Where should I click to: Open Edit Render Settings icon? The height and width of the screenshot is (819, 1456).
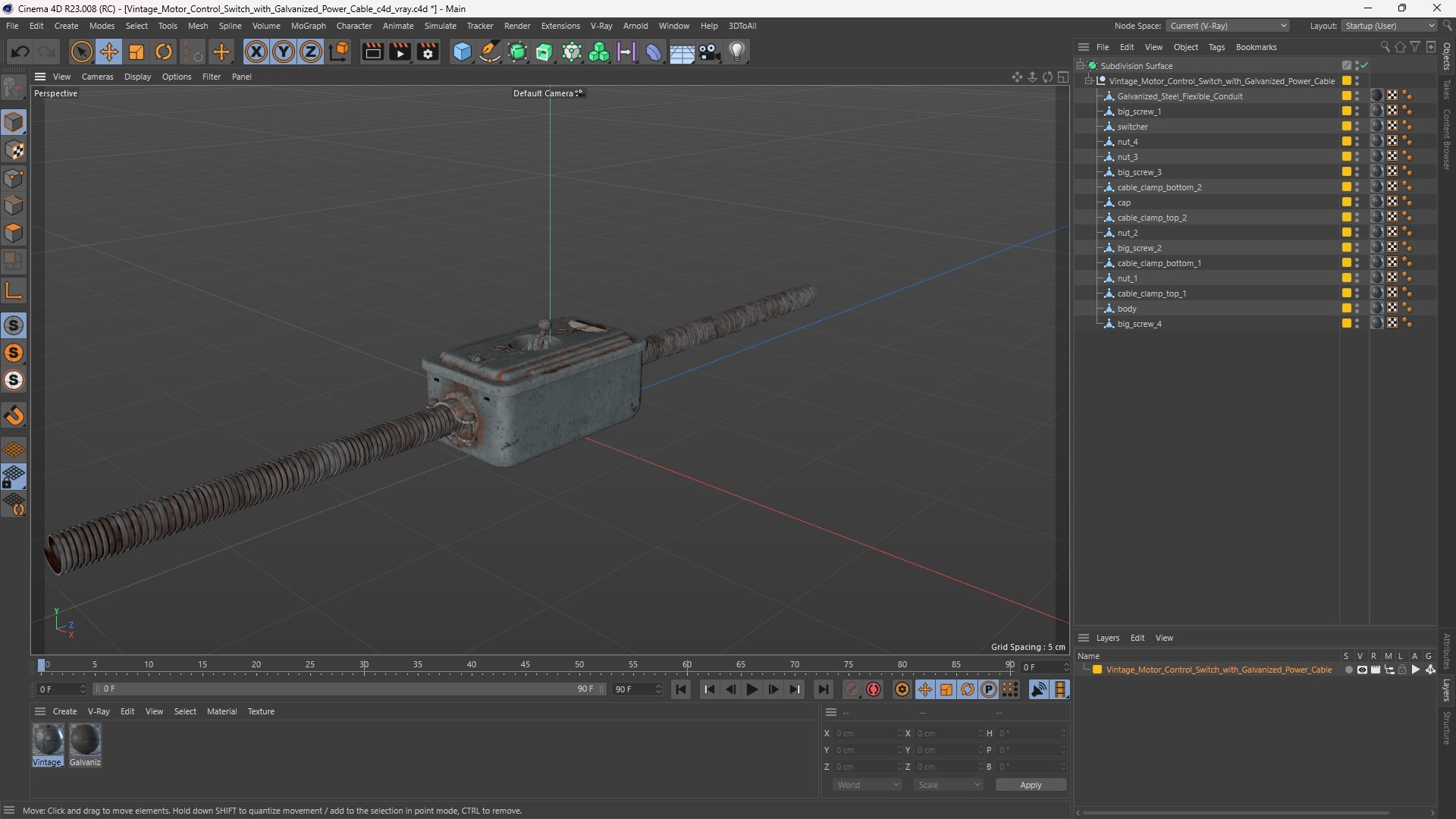click(x=428, y=52)
